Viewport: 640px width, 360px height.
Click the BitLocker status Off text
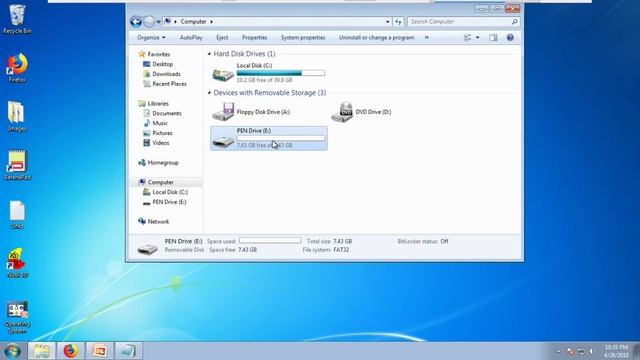(x=444, y=241)
